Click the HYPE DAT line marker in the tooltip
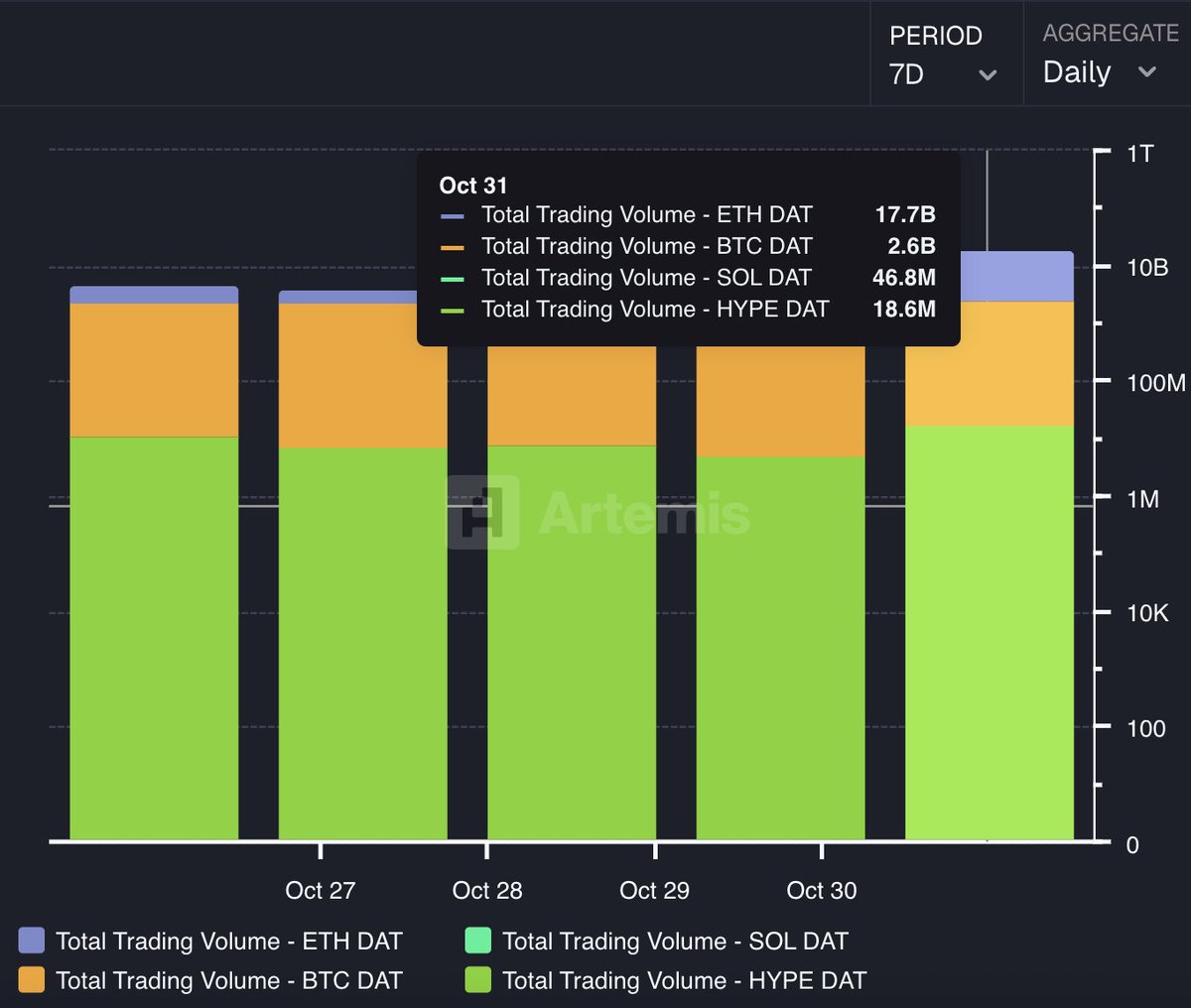 pos(453,310)
